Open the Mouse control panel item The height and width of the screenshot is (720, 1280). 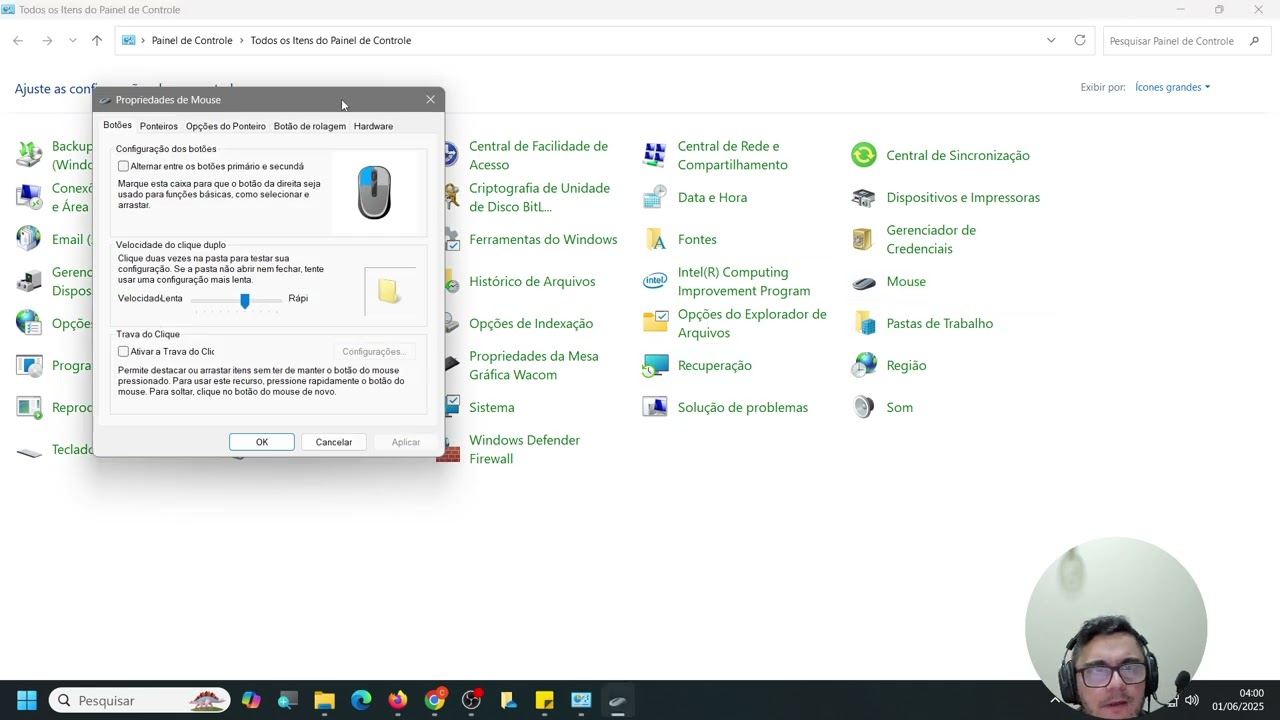point(905,281)
